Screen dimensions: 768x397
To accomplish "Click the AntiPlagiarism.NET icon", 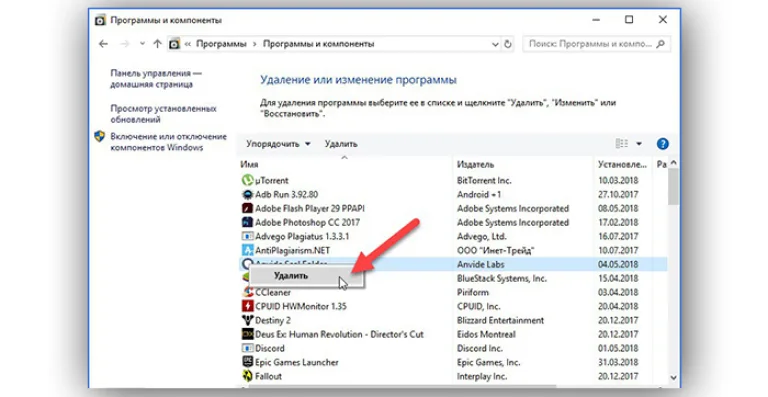I will (247, 251).
